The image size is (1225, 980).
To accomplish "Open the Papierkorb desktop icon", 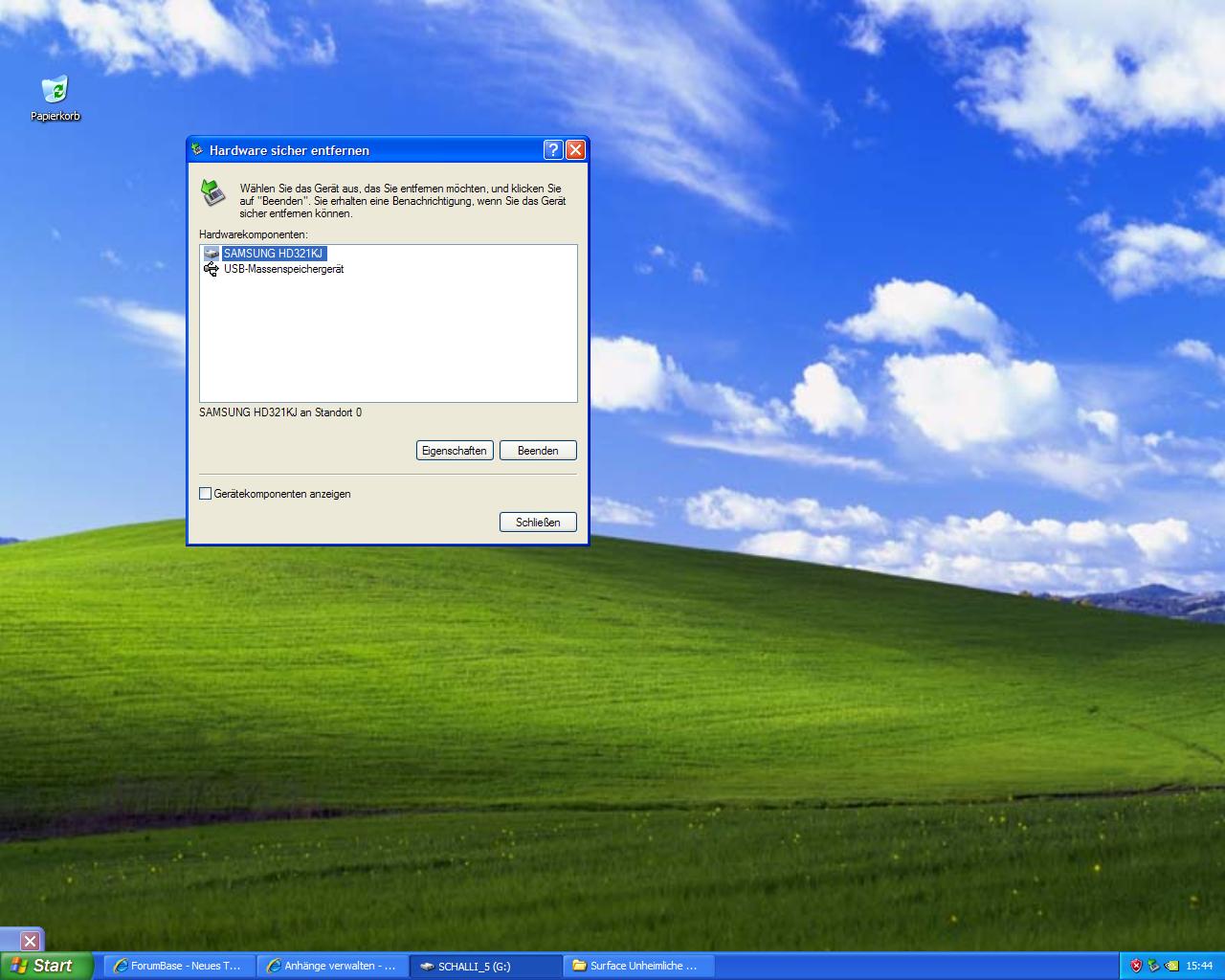I will (x=56, y=99).
